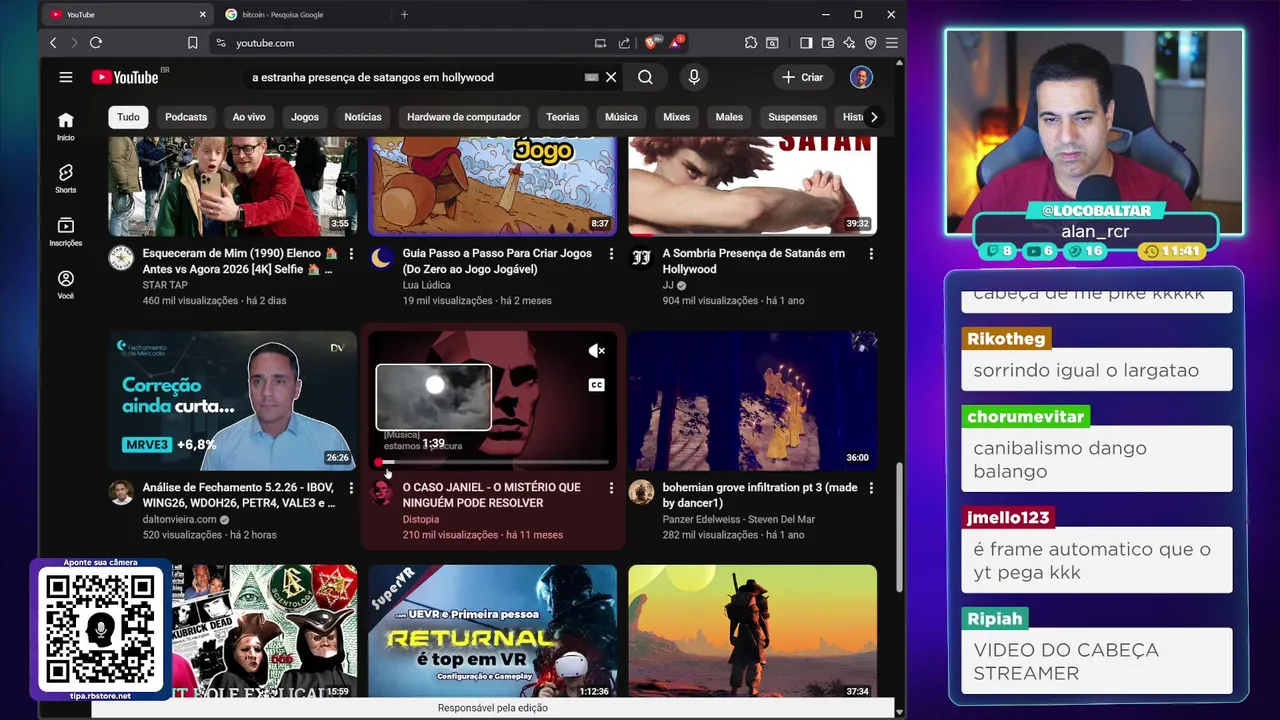Seek the preview video progress bar
The width and height of the screenshot is (1280, 720).
[x=493, y=462]
